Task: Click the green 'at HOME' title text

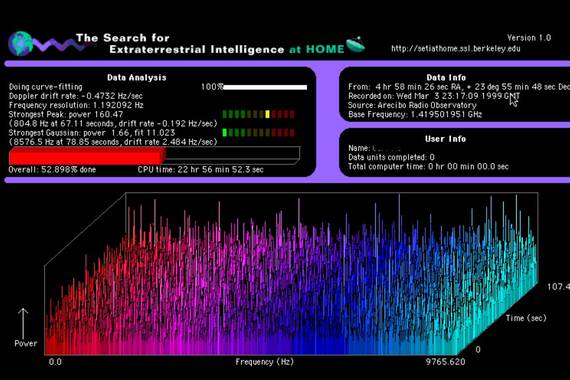Action: 317,49
